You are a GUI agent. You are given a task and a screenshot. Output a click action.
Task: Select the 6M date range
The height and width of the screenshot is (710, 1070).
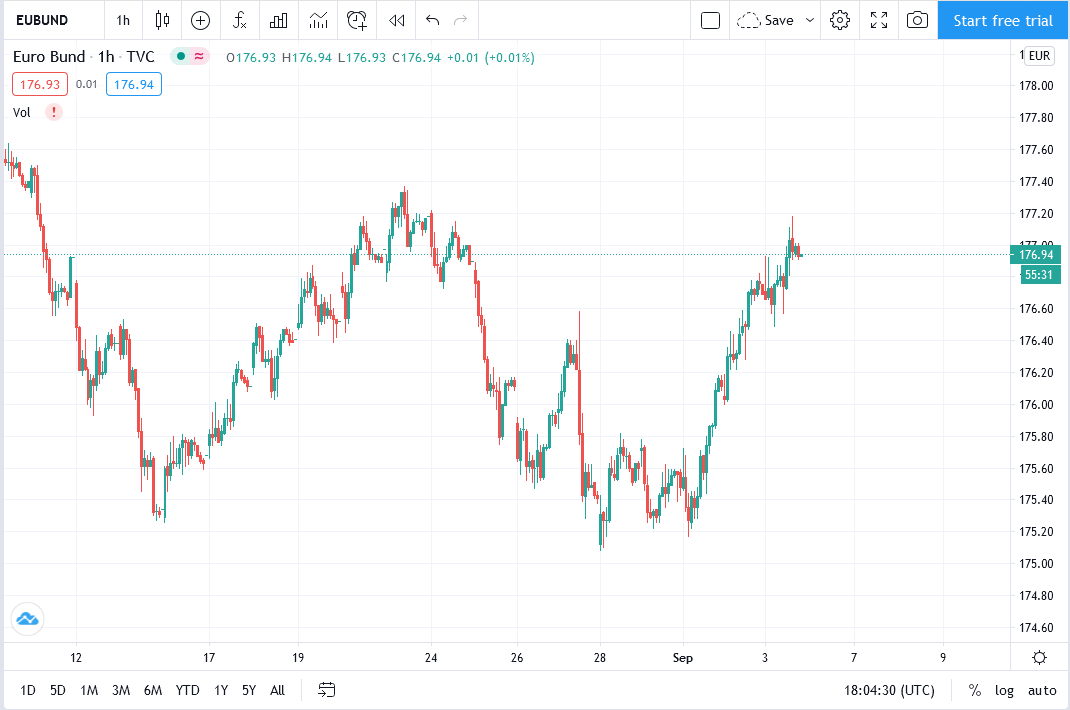(x=153, y=690)
